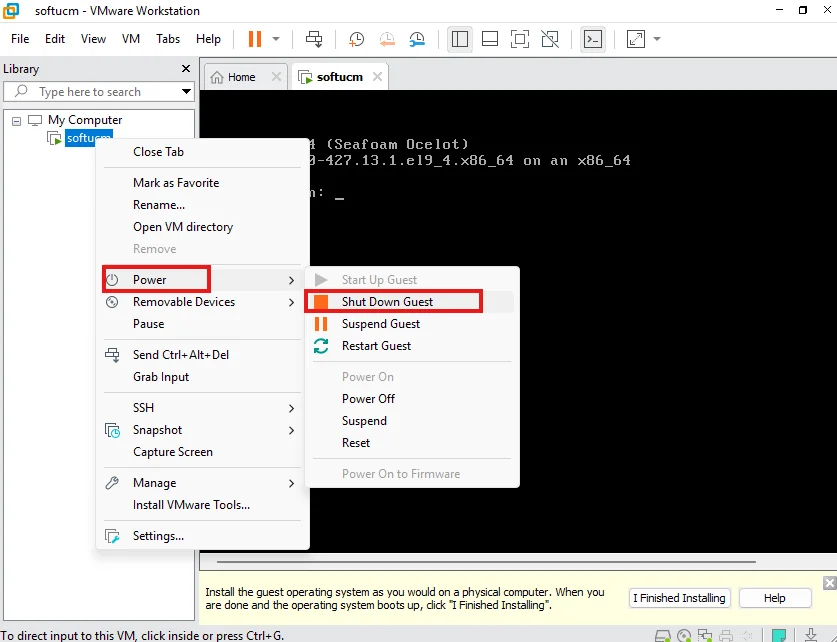
Task: Open the Edit menu
Action: [55, 39]
